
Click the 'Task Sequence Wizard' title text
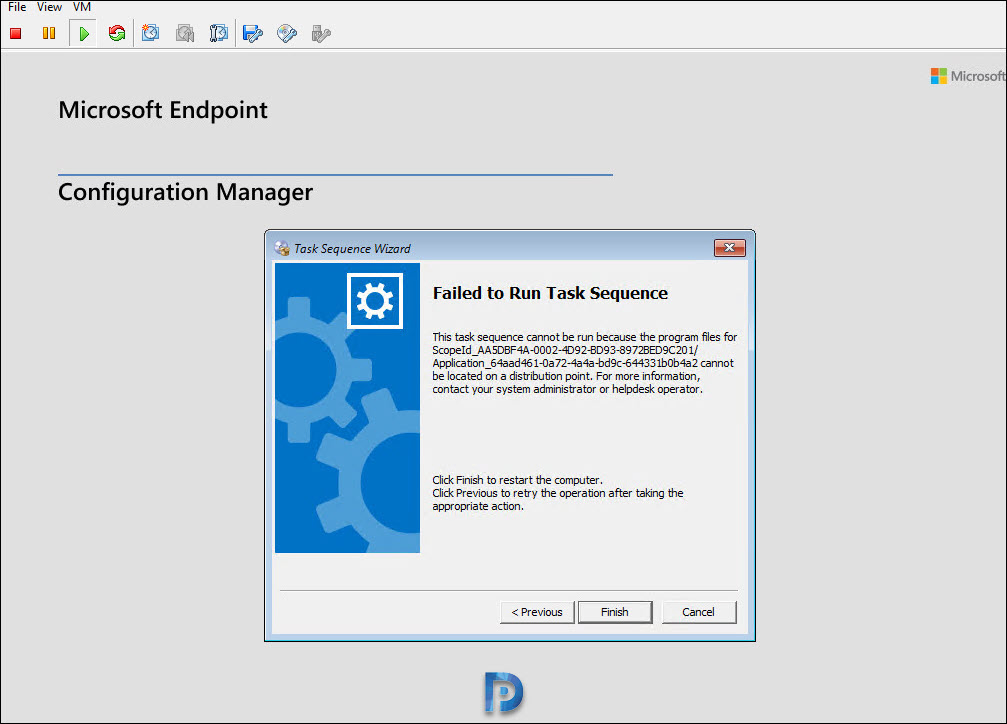[x=353, y=249]
